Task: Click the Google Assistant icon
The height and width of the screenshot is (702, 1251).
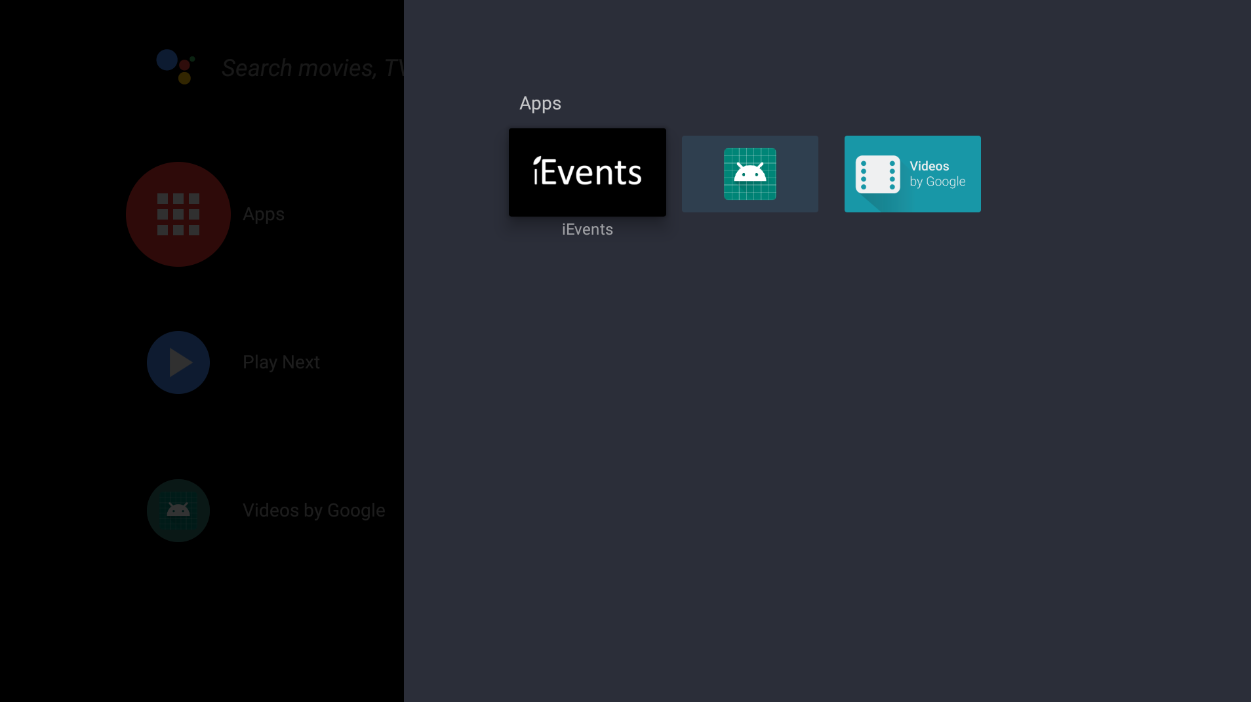Action: point(175,66)
